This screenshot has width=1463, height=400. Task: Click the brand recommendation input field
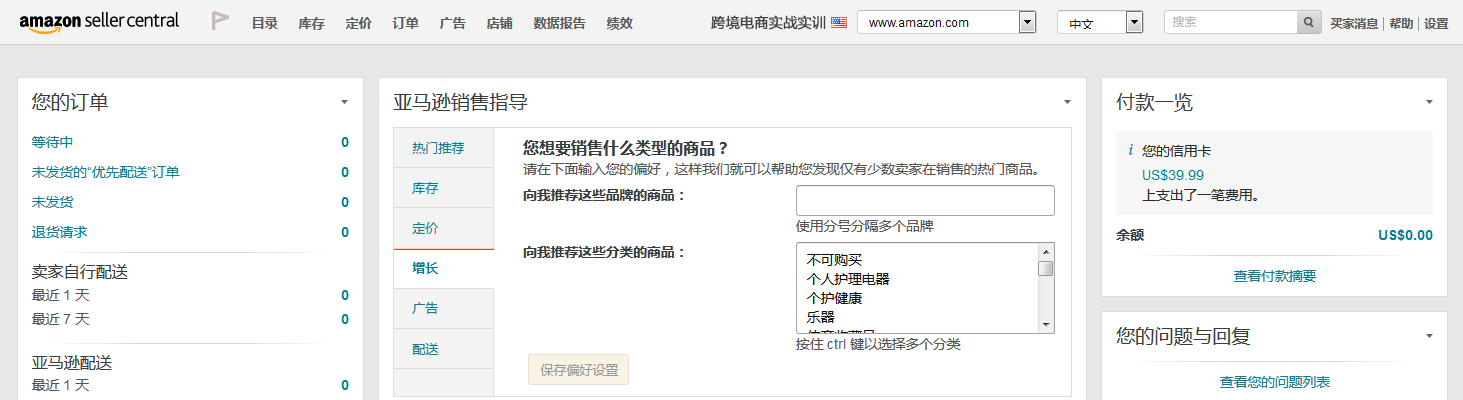925,200
